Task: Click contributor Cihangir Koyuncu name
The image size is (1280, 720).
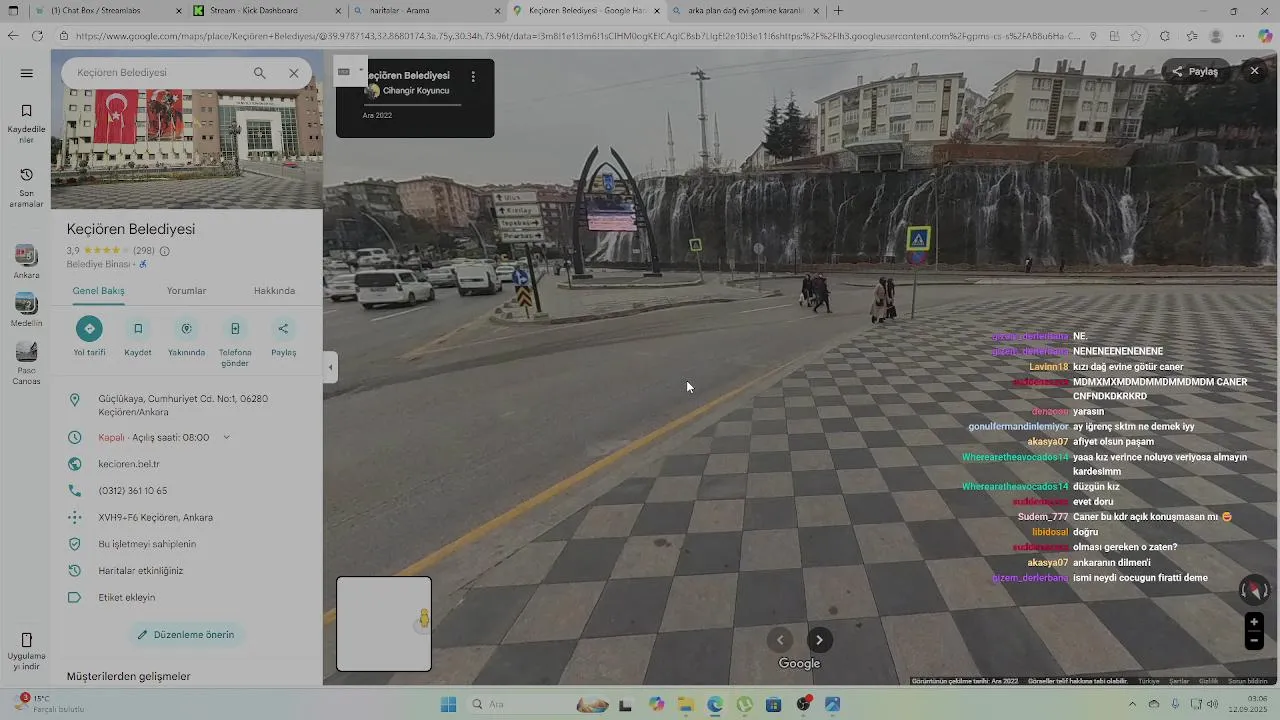Action: 416,91
